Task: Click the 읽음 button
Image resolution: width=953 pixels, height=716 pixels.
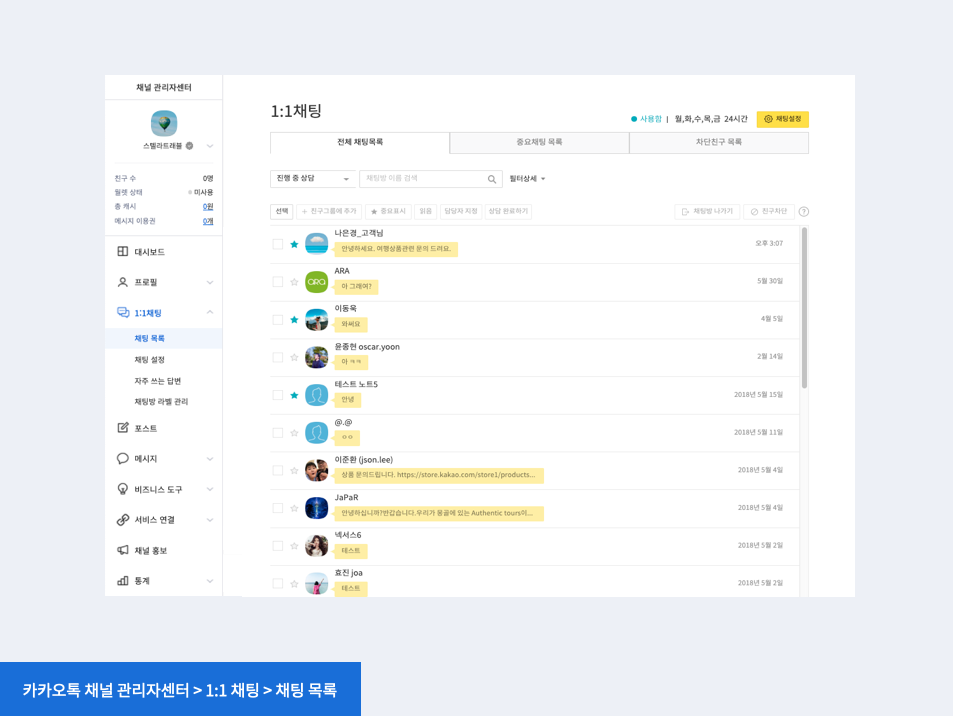Action: point(425,212)
